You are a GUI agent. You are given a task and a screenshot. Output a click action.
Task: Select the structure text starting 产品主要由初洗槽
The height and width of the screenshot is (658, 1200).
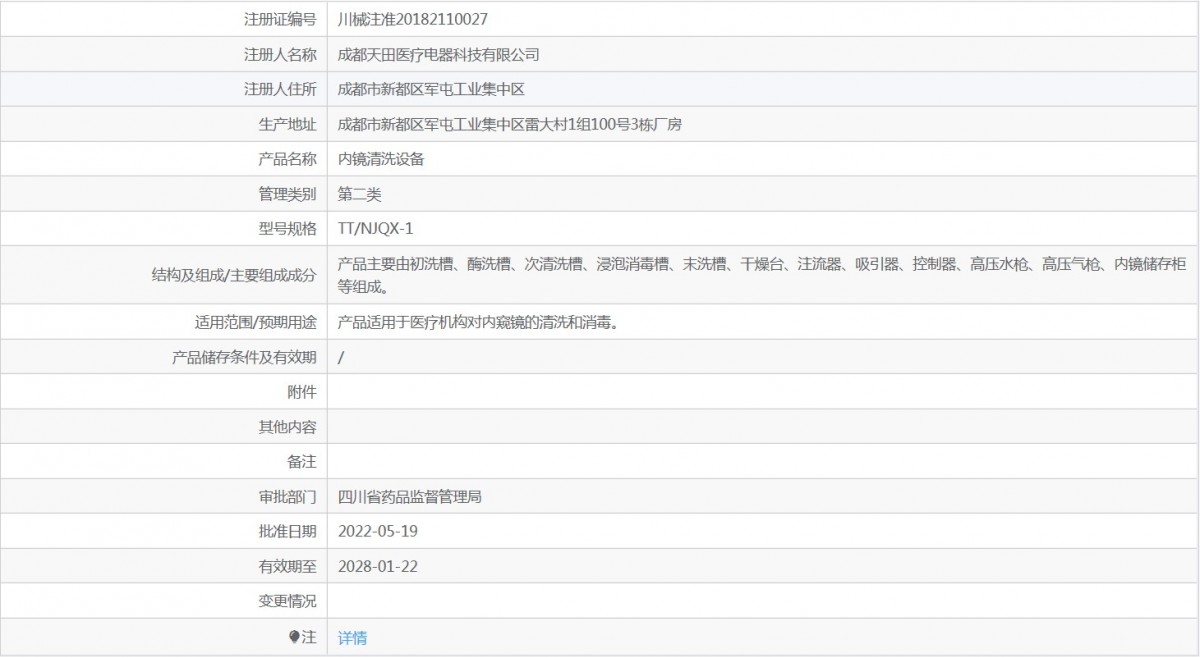(762, 275)
